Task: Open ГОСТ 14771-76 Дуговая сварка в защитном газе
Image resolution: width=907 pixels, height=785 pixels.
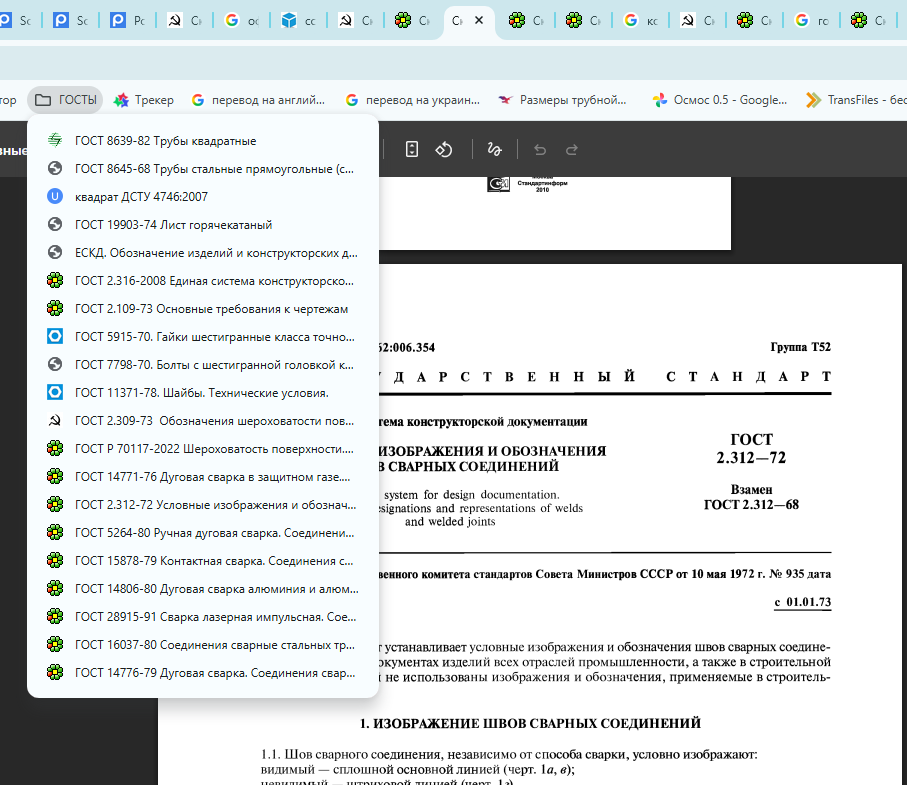Action: tap(203, 477)
